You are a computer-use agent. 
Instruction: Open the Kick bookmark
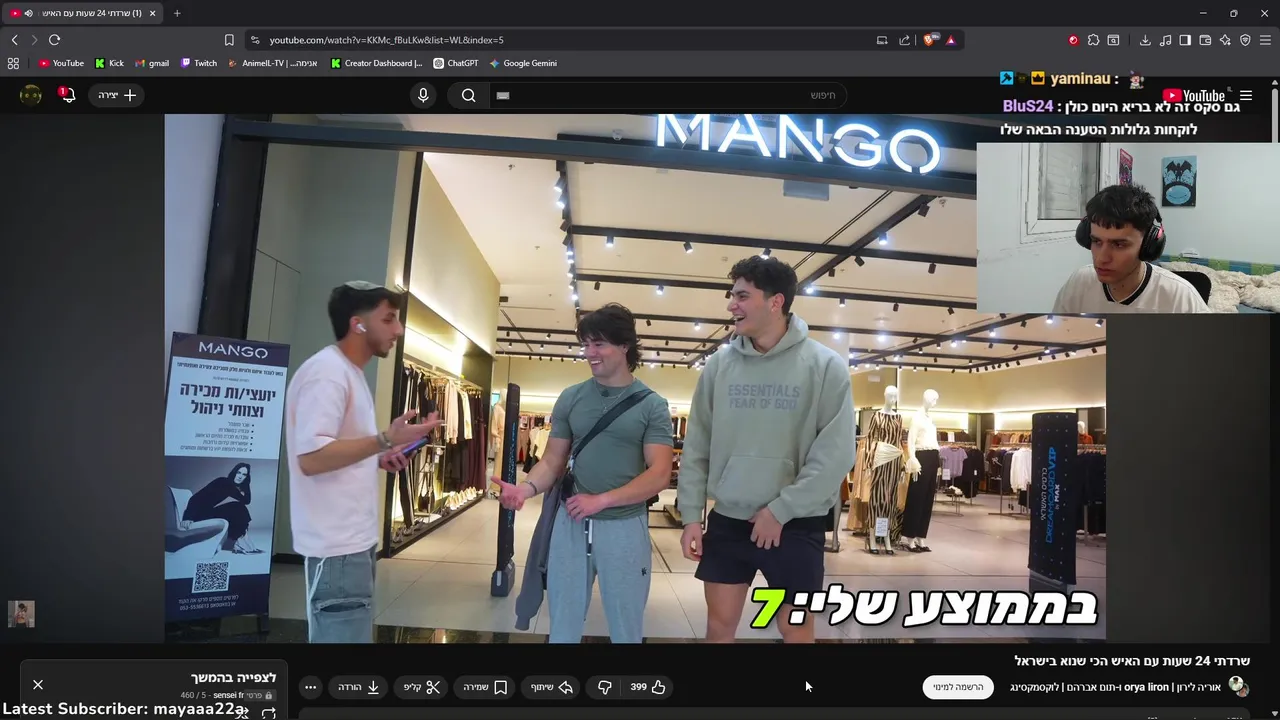point(109,63)
